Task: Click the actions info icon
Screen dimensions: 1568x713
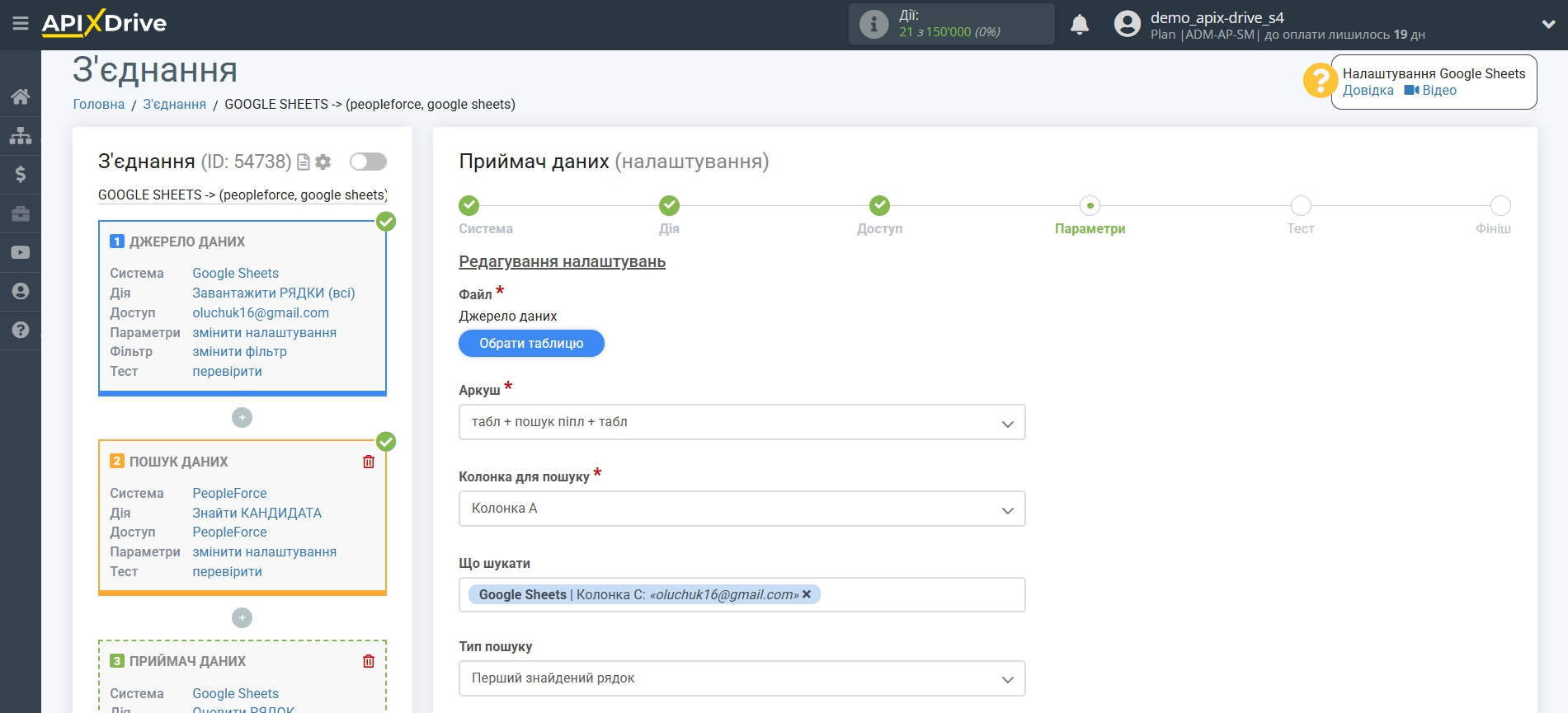Action: (873, 24)
